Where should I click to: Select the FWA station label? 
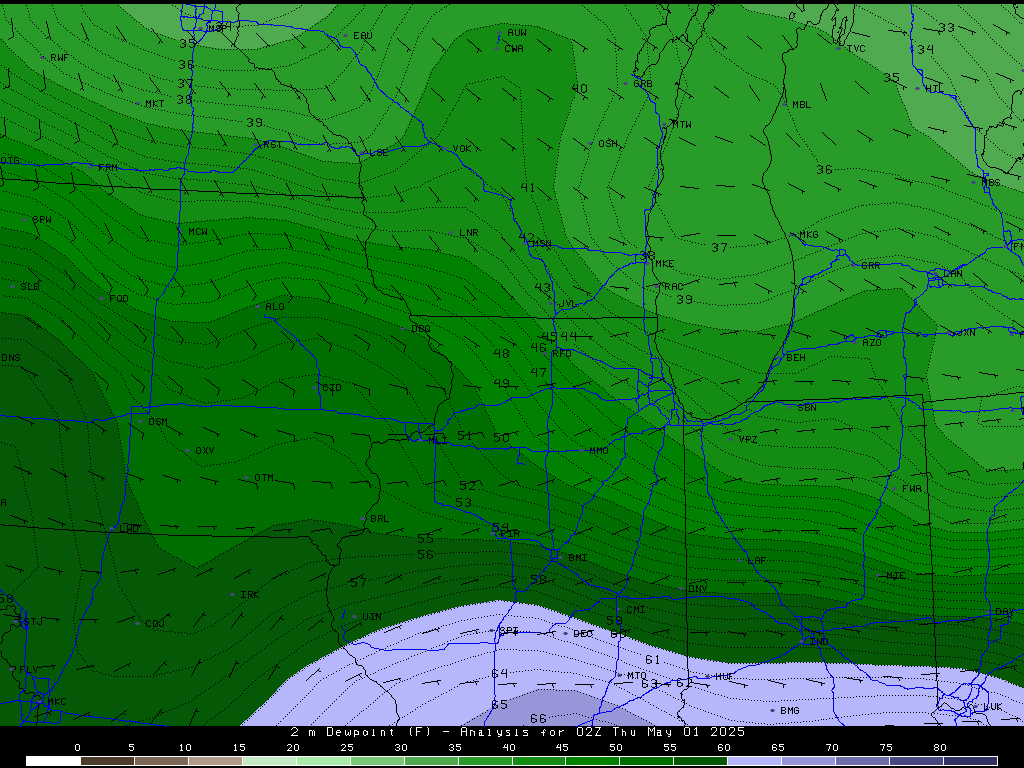[x=912, y=488]
